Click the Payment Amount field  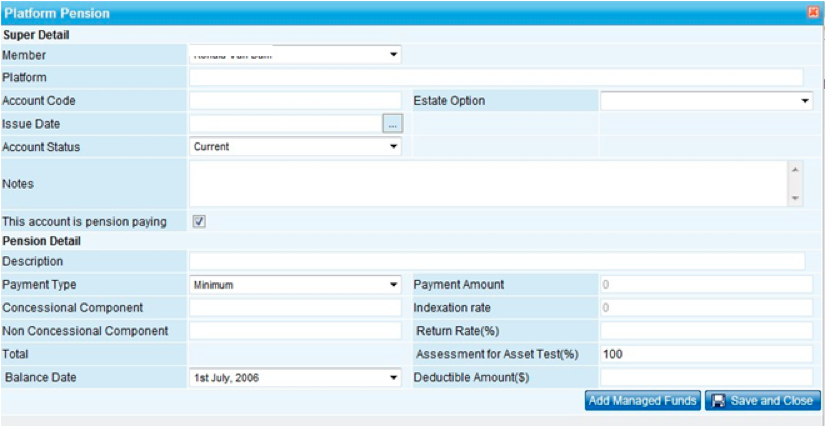point(707,285)
